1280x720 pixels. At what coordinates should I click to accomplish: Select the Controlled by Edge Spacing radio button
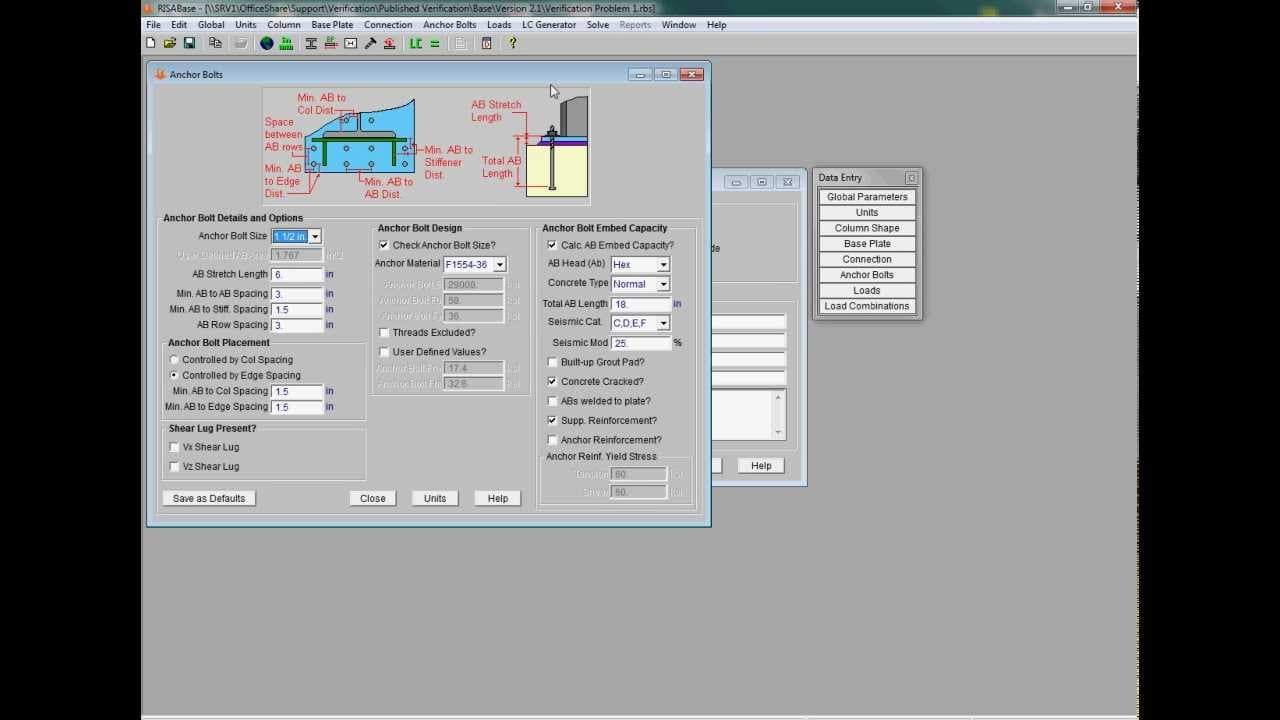click(174, 376)
